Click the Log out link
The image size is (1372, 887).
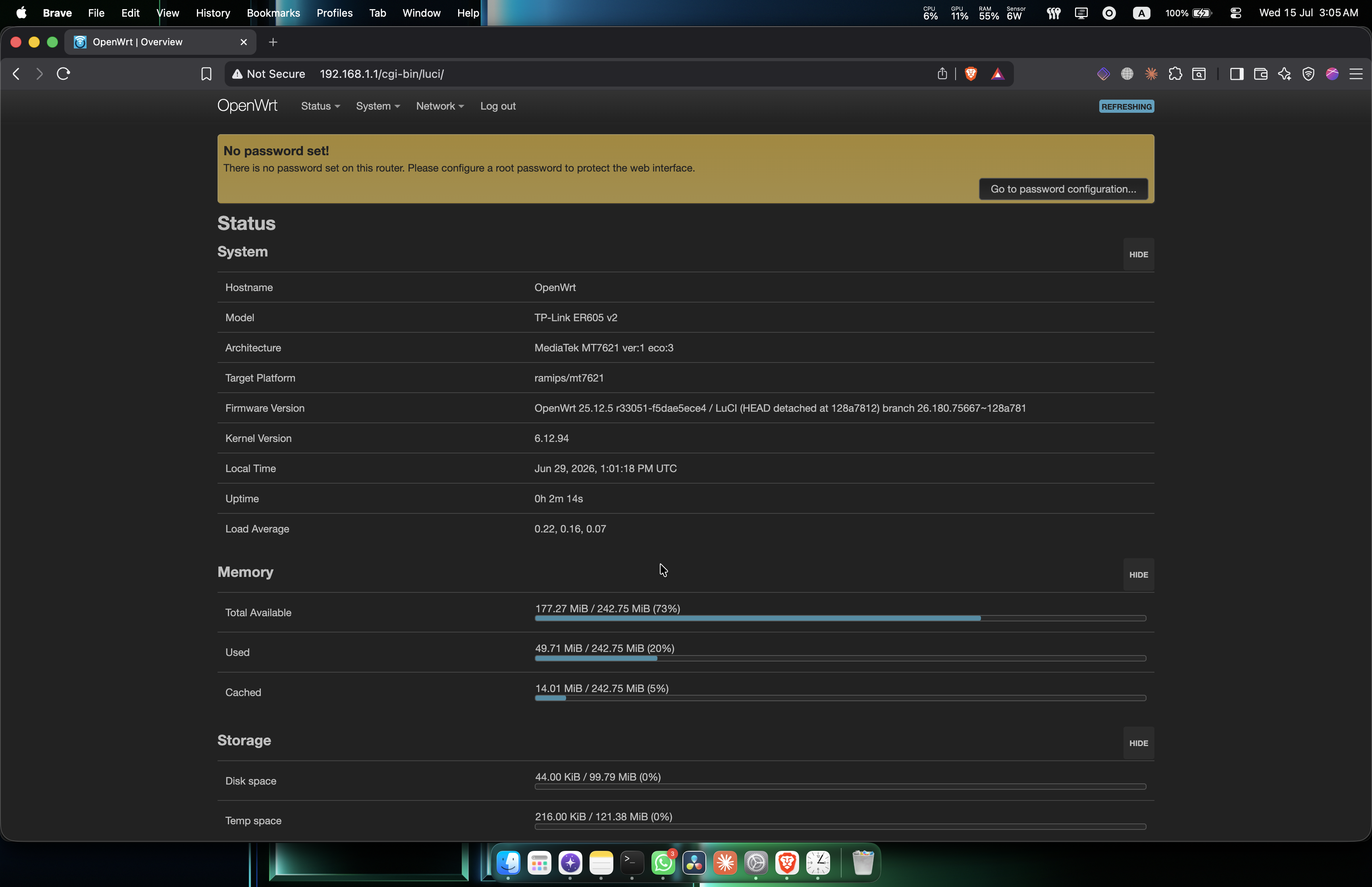pos(498,106)
